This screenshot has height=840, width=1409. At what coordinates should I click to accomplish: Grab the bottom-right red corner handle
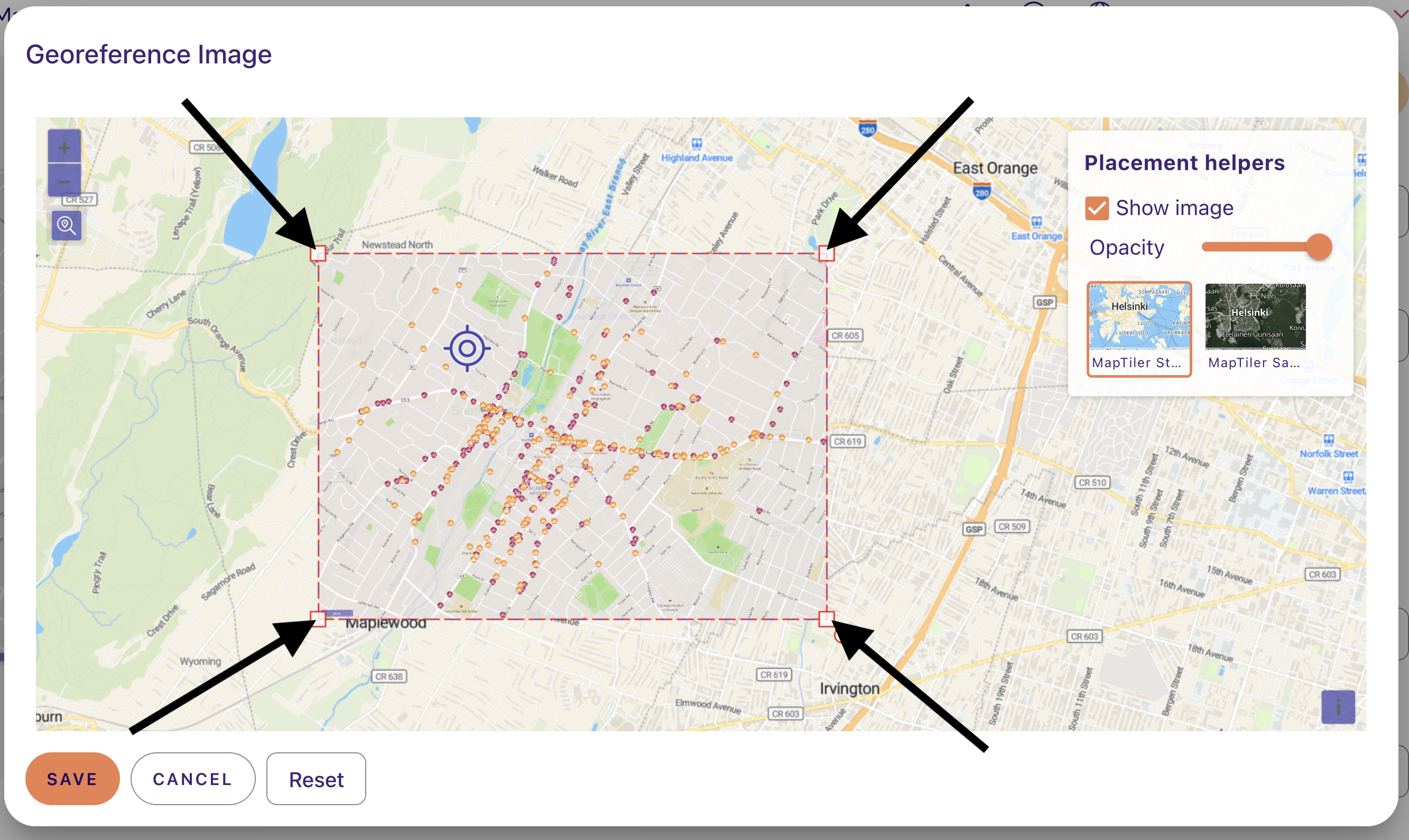pos(827,619)
